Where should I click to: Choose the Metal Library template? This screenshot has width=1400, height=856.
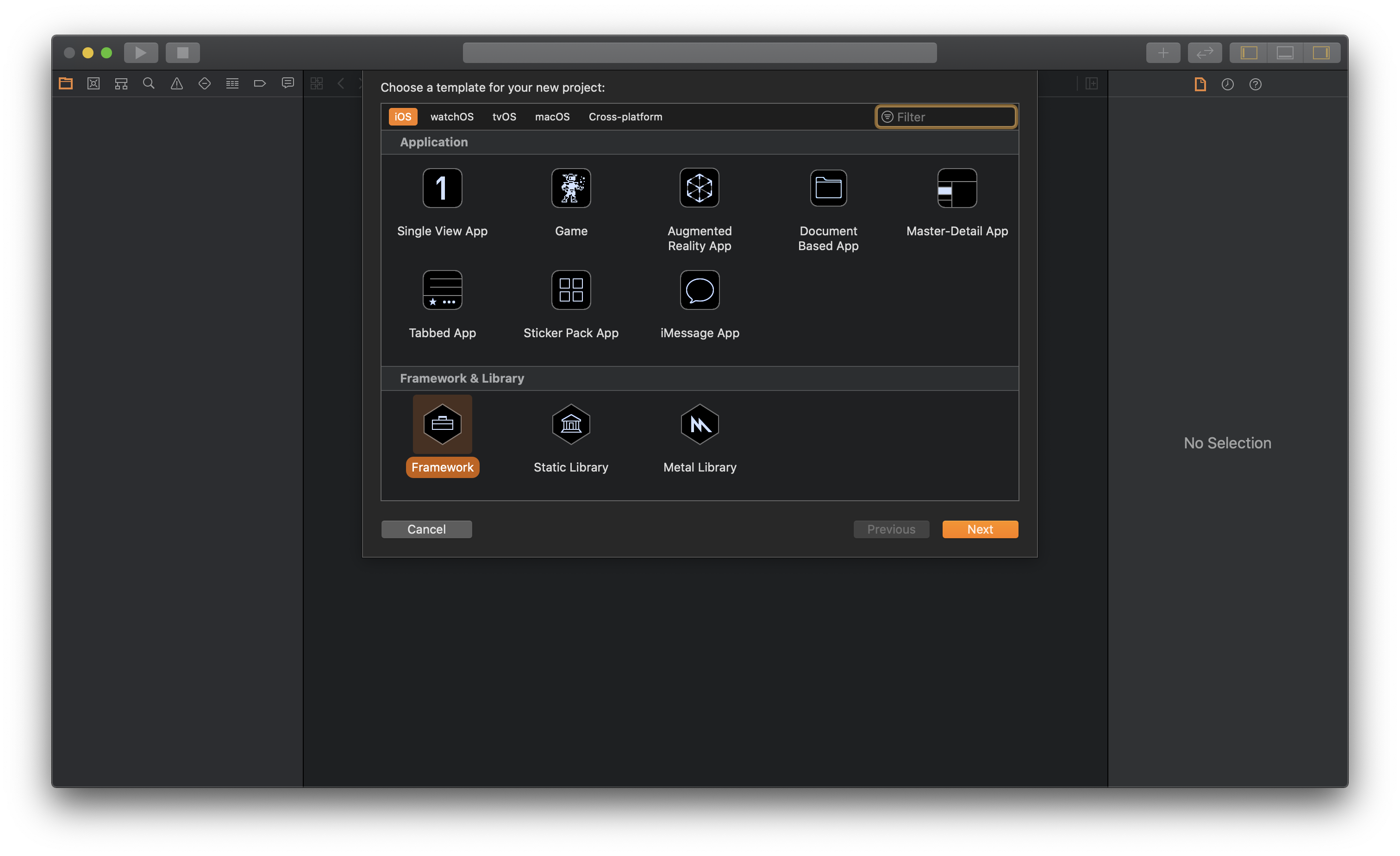700,425
